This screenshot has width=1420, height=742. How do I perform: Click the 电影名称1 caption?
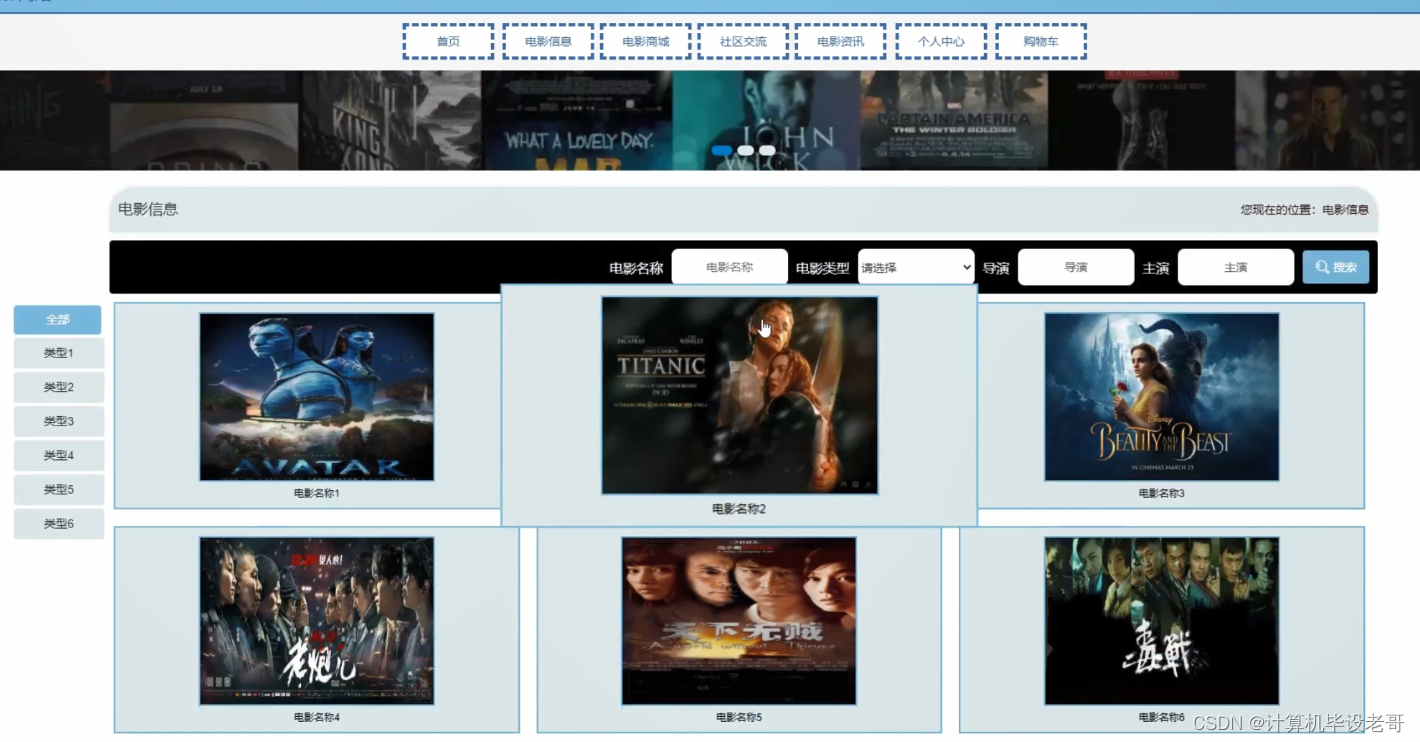tap(317, 493)
